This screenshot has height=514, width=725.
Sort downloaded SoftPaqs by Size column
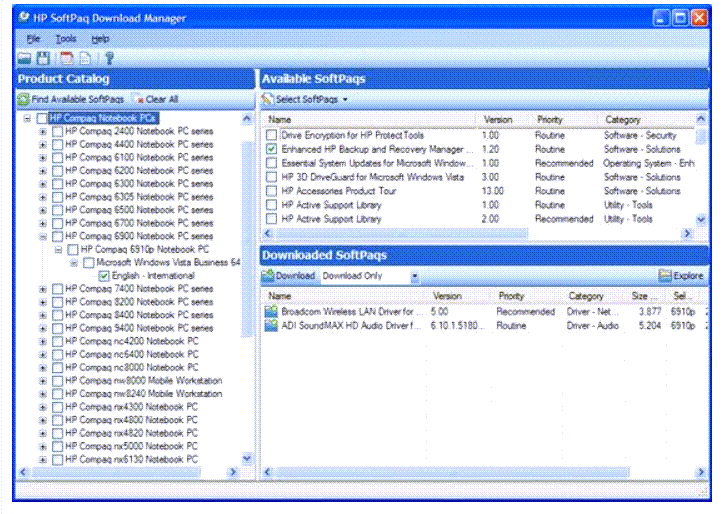[x=646, y=296]
